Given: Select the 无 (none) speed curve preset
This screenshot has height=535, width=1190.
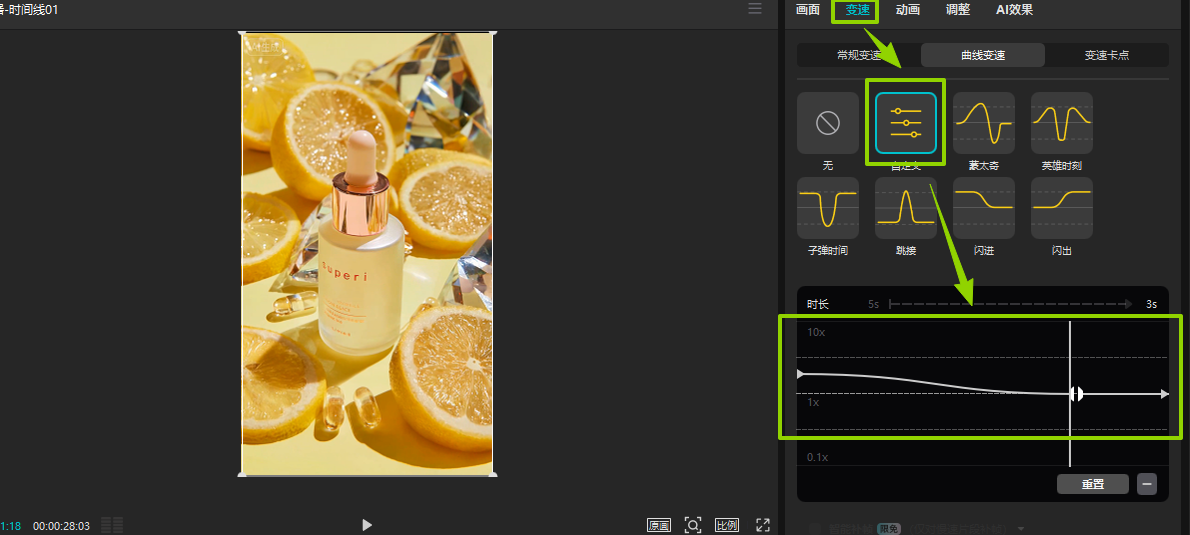Looking at the screenshot, I should (827, 123).
